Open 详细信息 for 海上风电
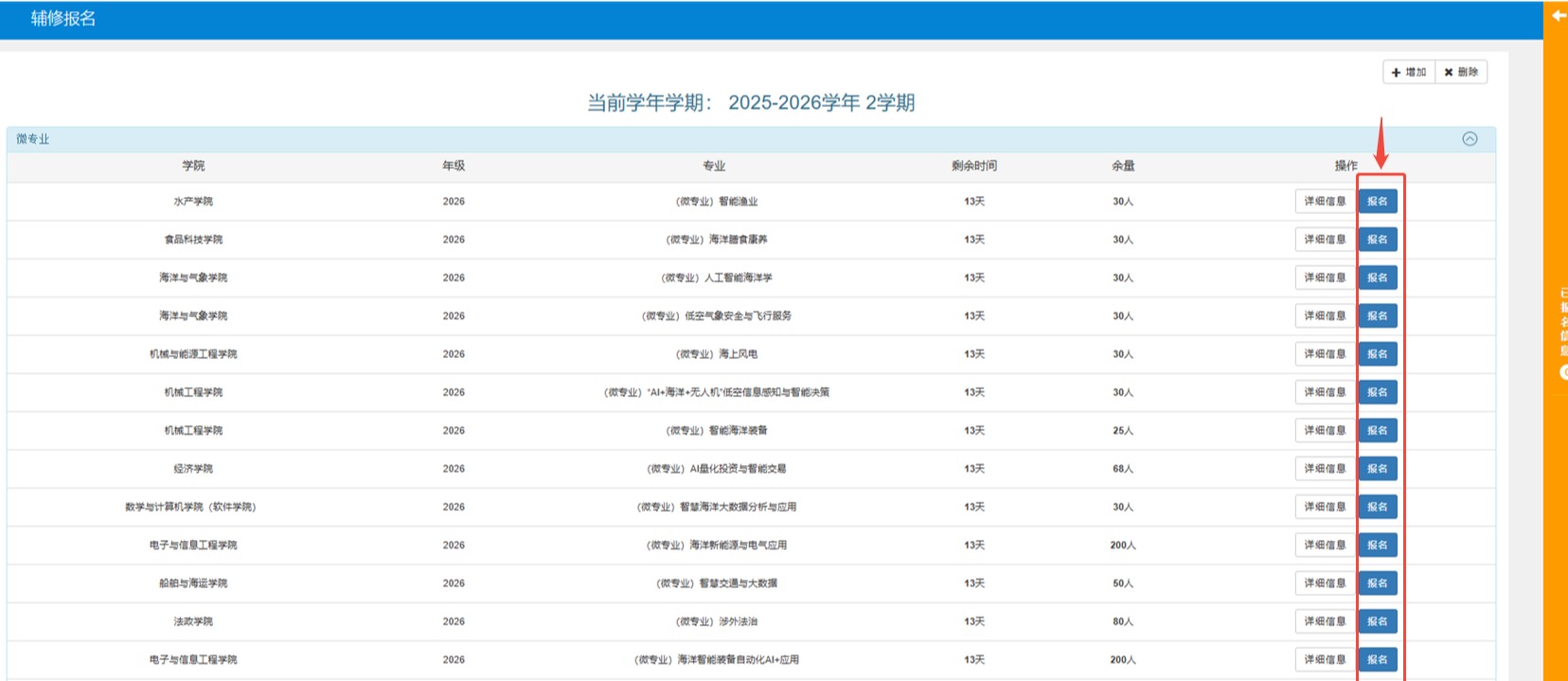This screenshot has width=1568, height=681. pyautogui.click(x=1326, y=354)
